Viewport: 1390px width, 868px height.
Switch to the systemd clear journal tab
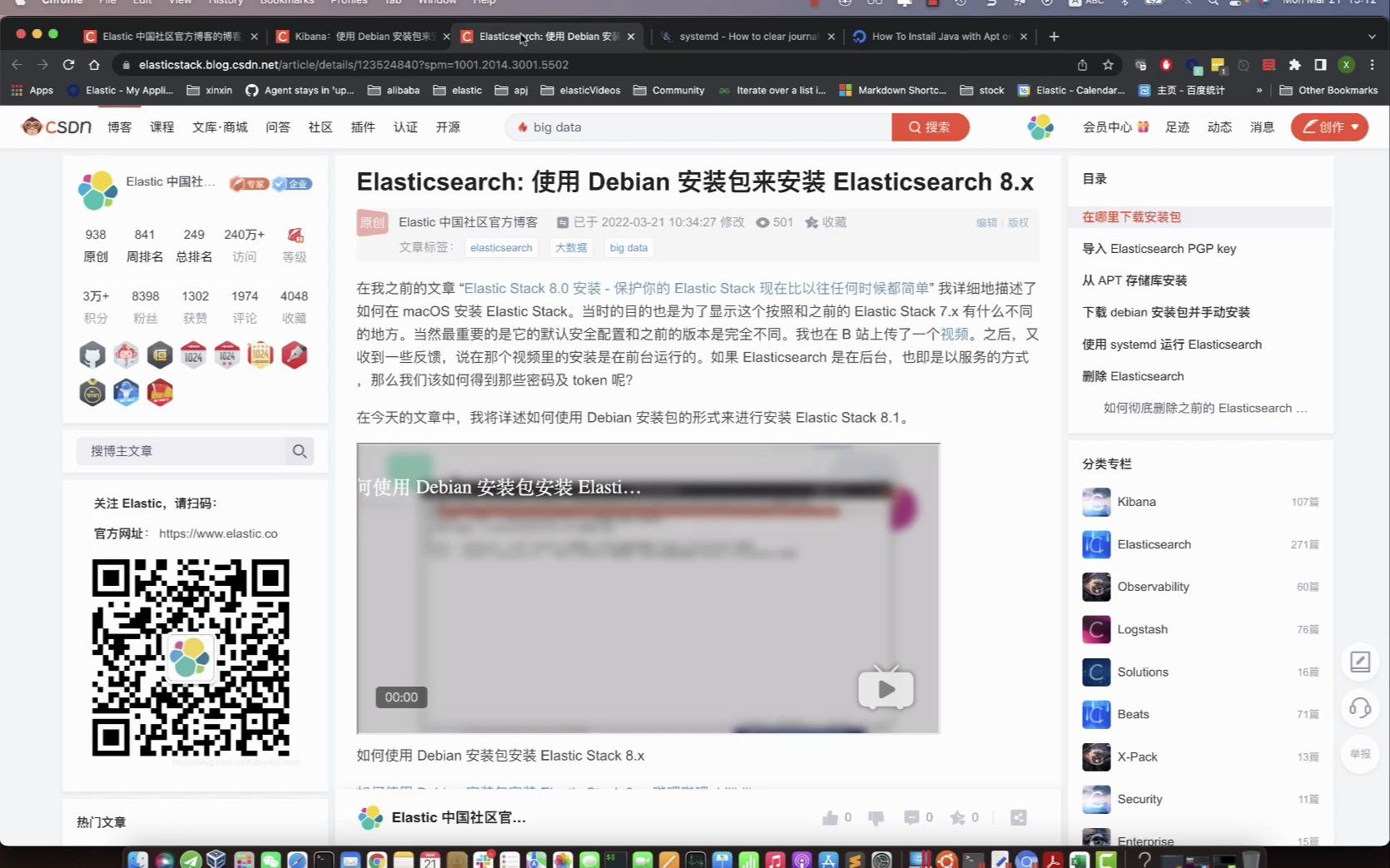747,37
